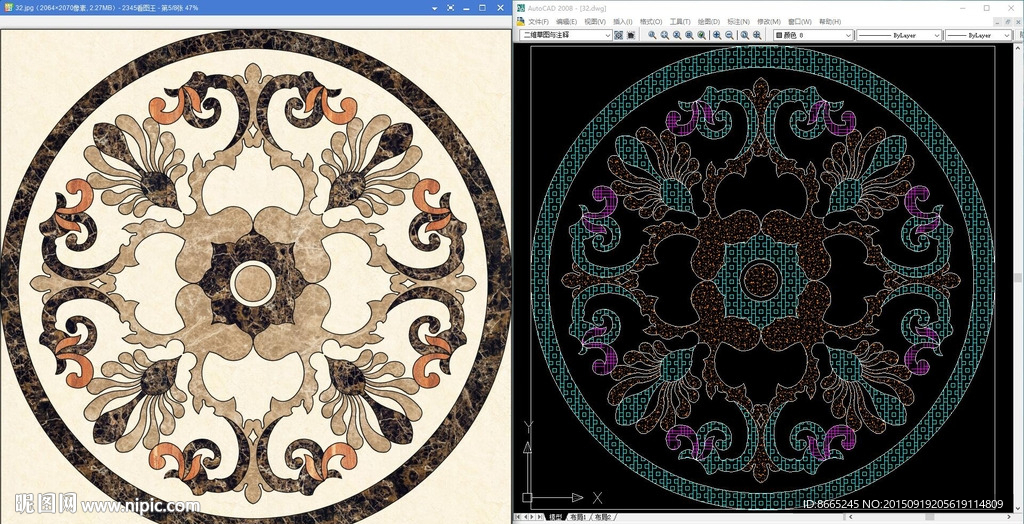The image size is (1024, 524).
Task: Expand the workspace dropdown 二维草图与注释
Action: coord(607,35)
